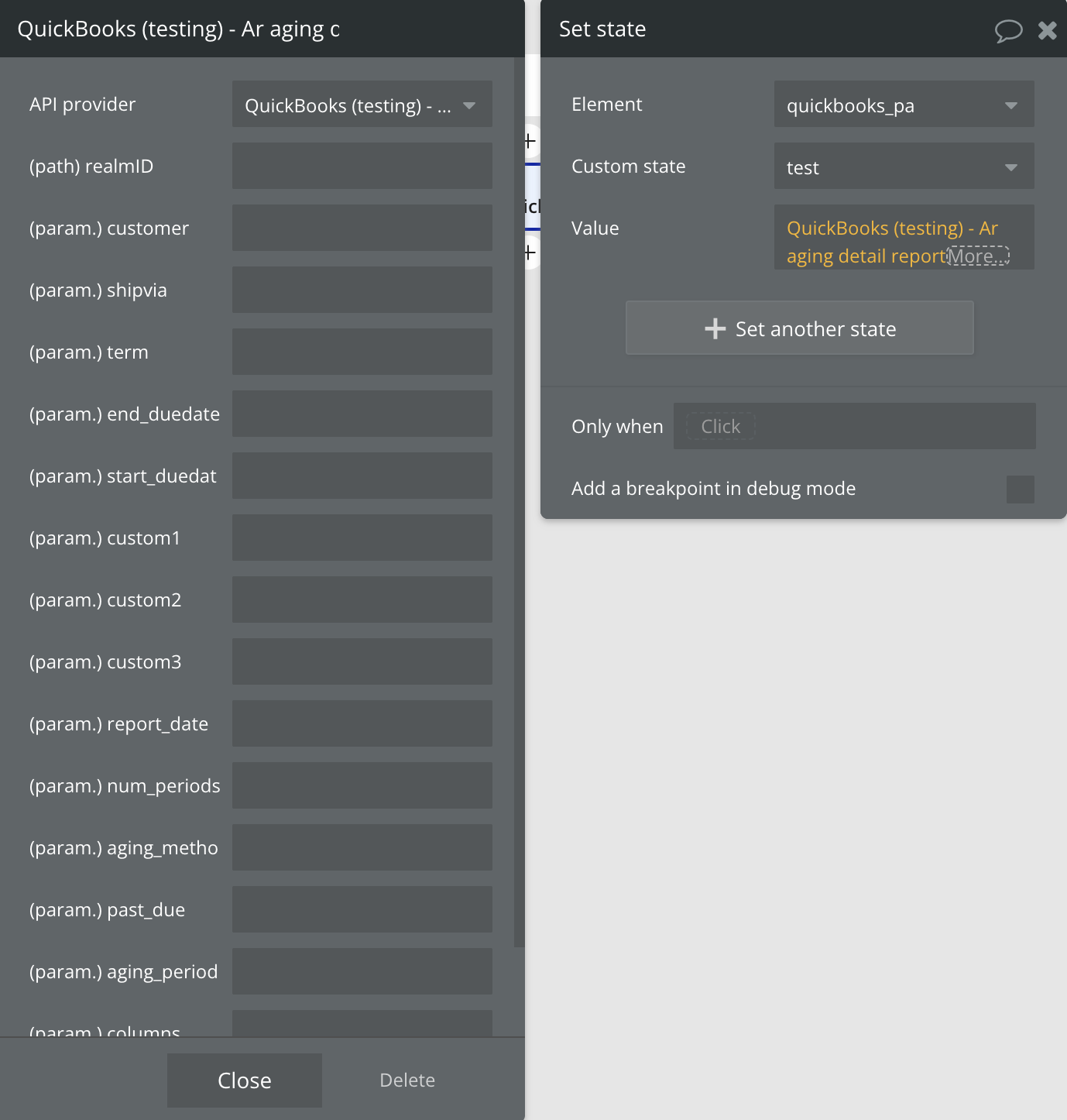1067x1120 pixels.
Task: Click the (param.) report_date label
Action: click(x=119, y=724)
